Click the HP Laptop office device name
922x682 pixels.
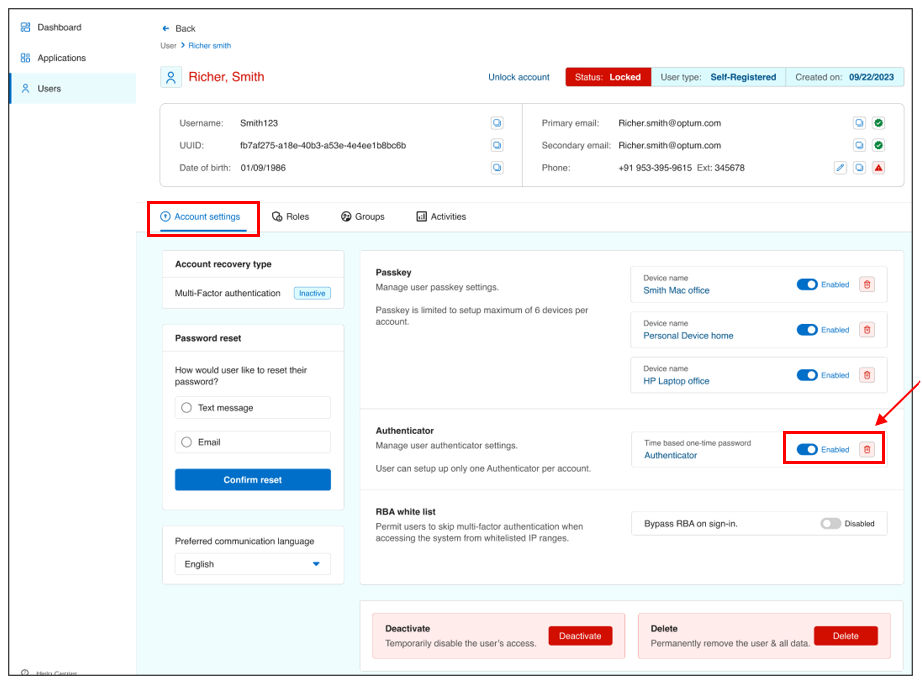click(676, 381)
